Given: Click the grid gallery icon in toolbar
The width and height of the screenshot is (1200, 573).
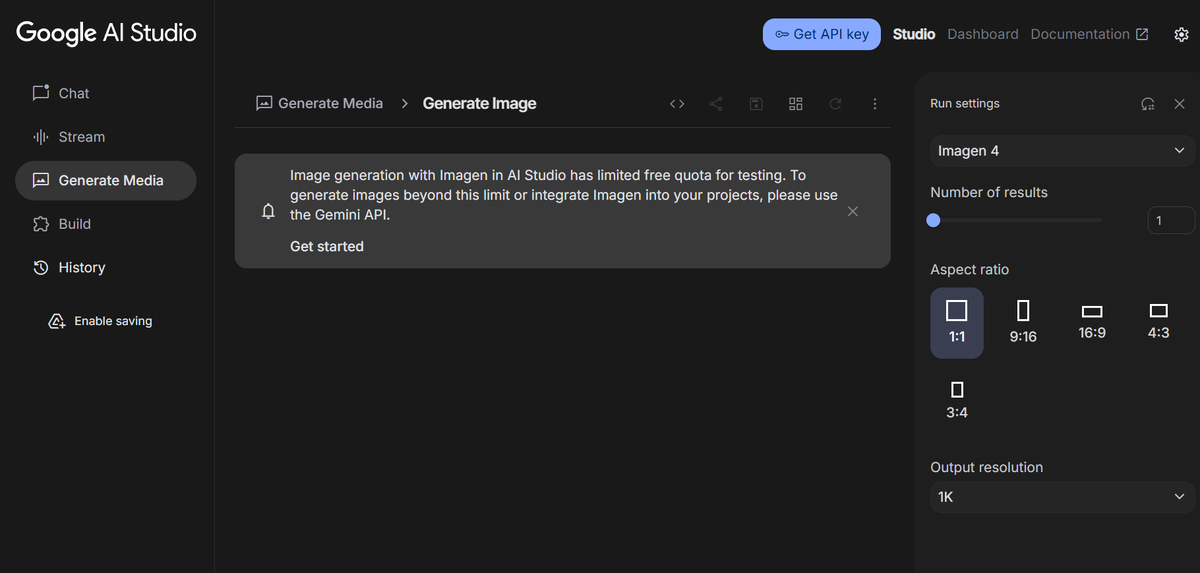Looking at the screenshot, I should (x=796, y=103).
